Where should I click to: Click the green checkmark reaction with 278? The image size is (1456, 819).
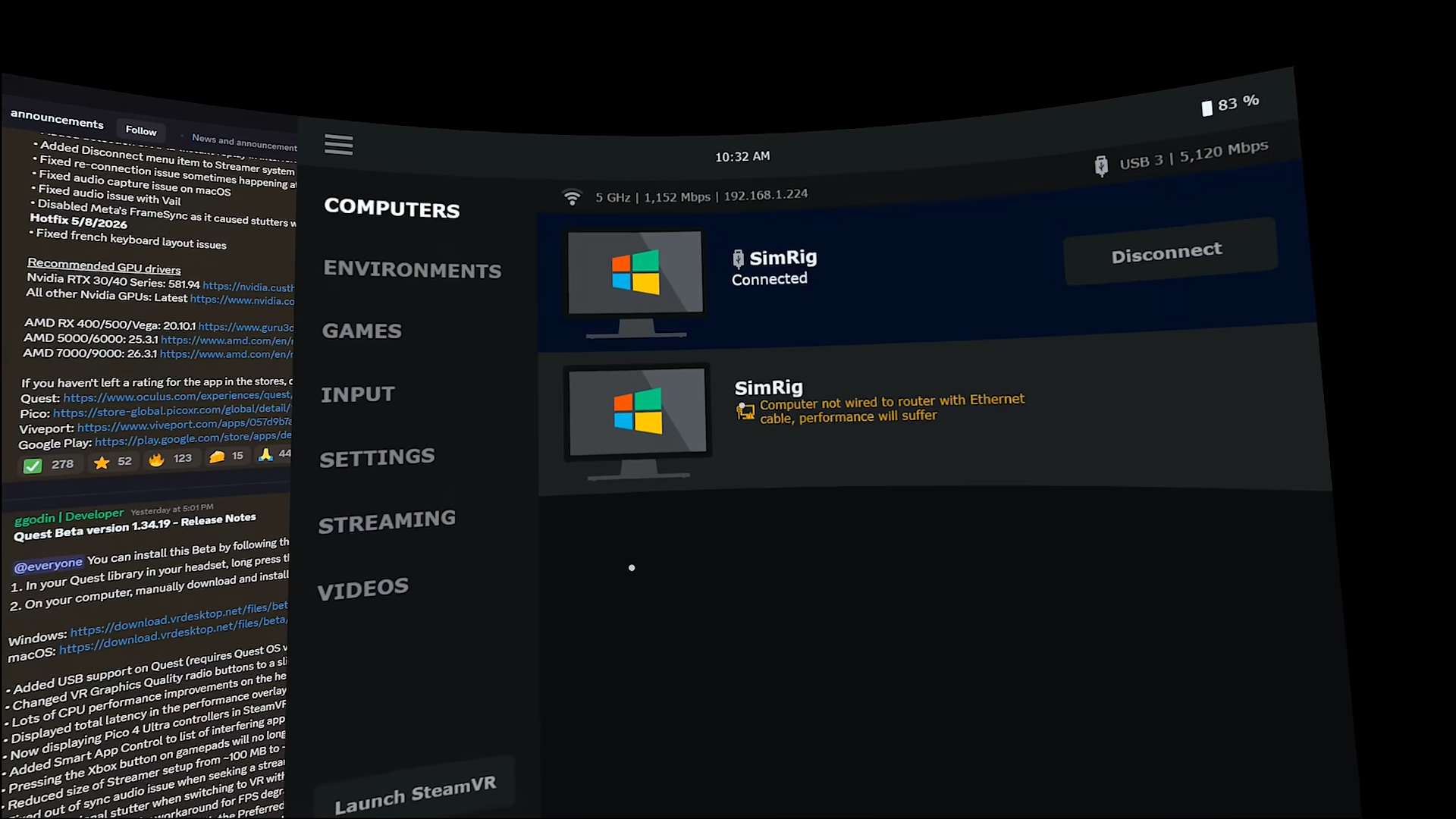coord(48,465)
